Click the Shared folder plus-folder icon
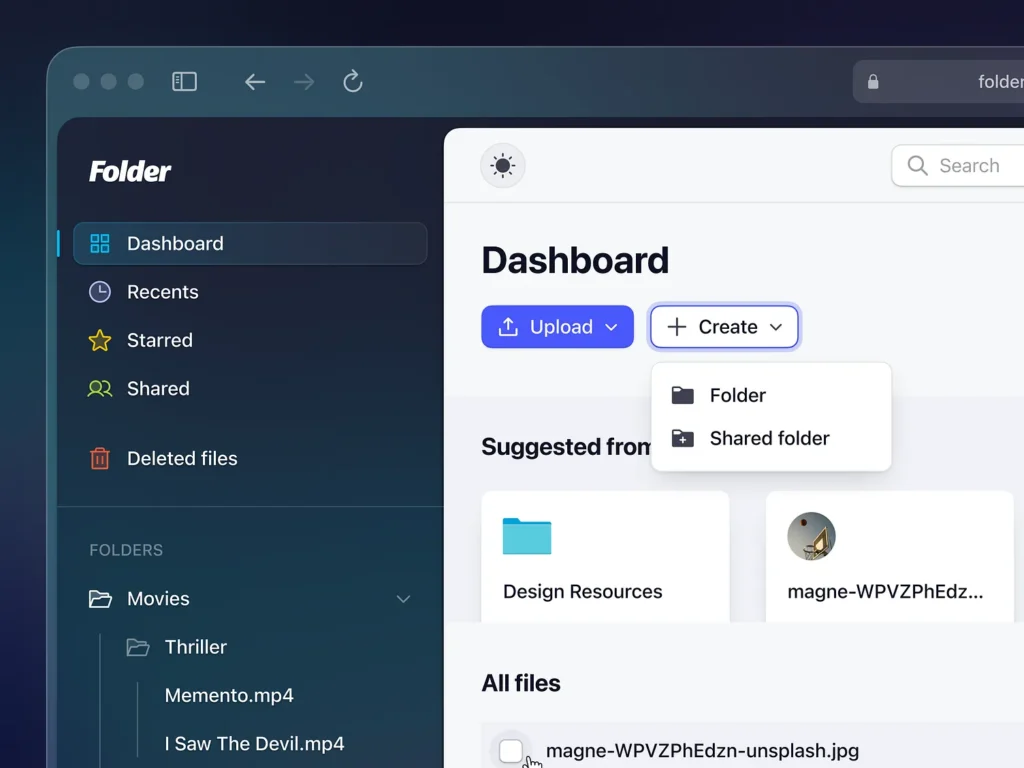 [x=682, y=438]
